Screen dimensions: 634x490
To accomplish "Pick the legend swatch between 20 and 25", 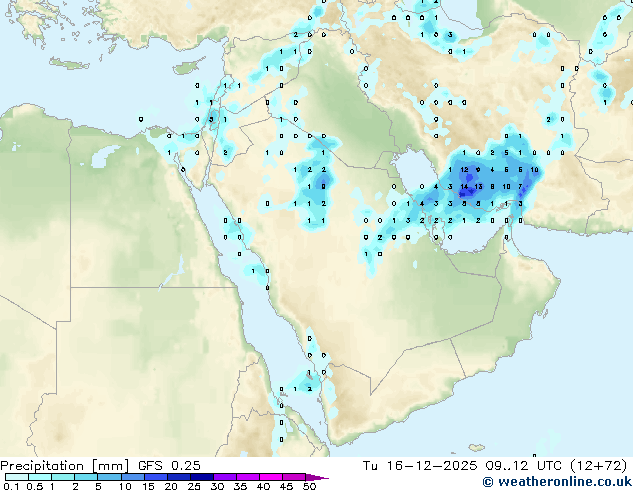I will [x=179, y=477].
